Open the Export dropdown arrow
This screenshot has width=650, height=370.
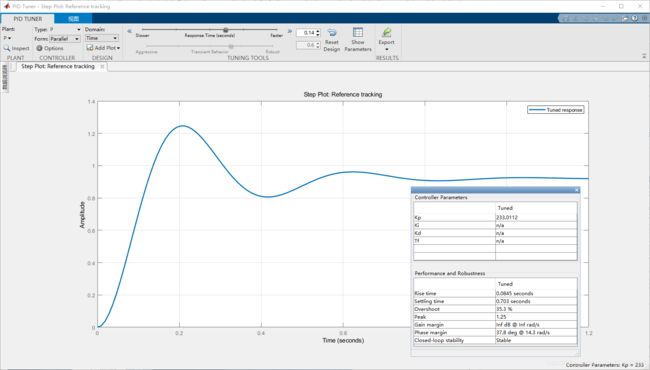pyautogui.click(x=387, y=49)
